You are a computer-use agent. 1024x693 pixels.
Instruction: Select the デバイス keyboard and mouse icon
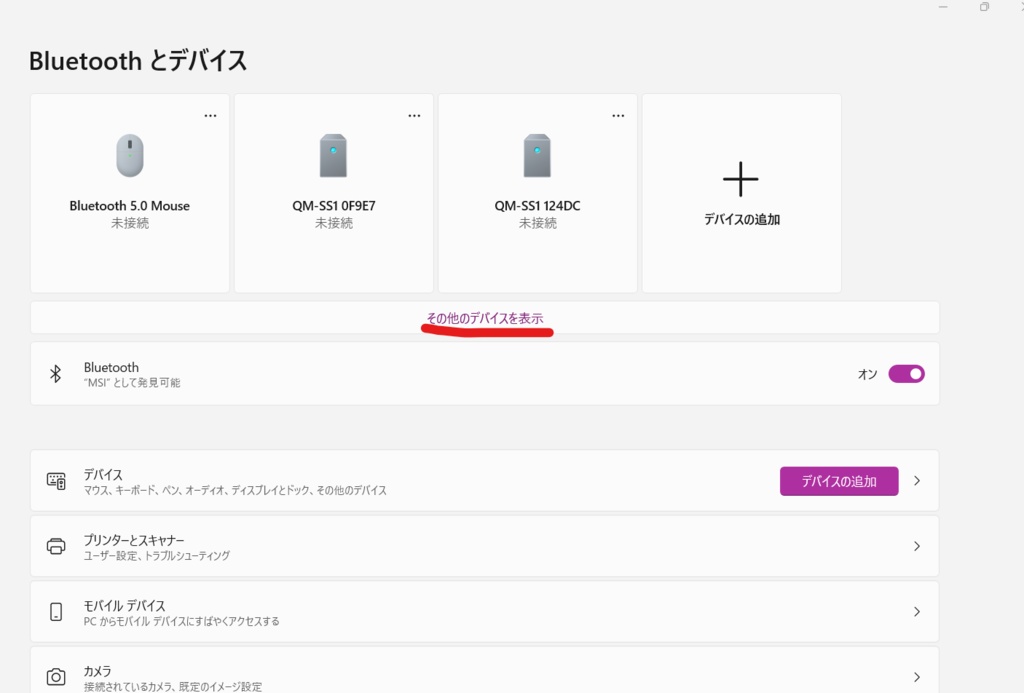tap(56, 480)
